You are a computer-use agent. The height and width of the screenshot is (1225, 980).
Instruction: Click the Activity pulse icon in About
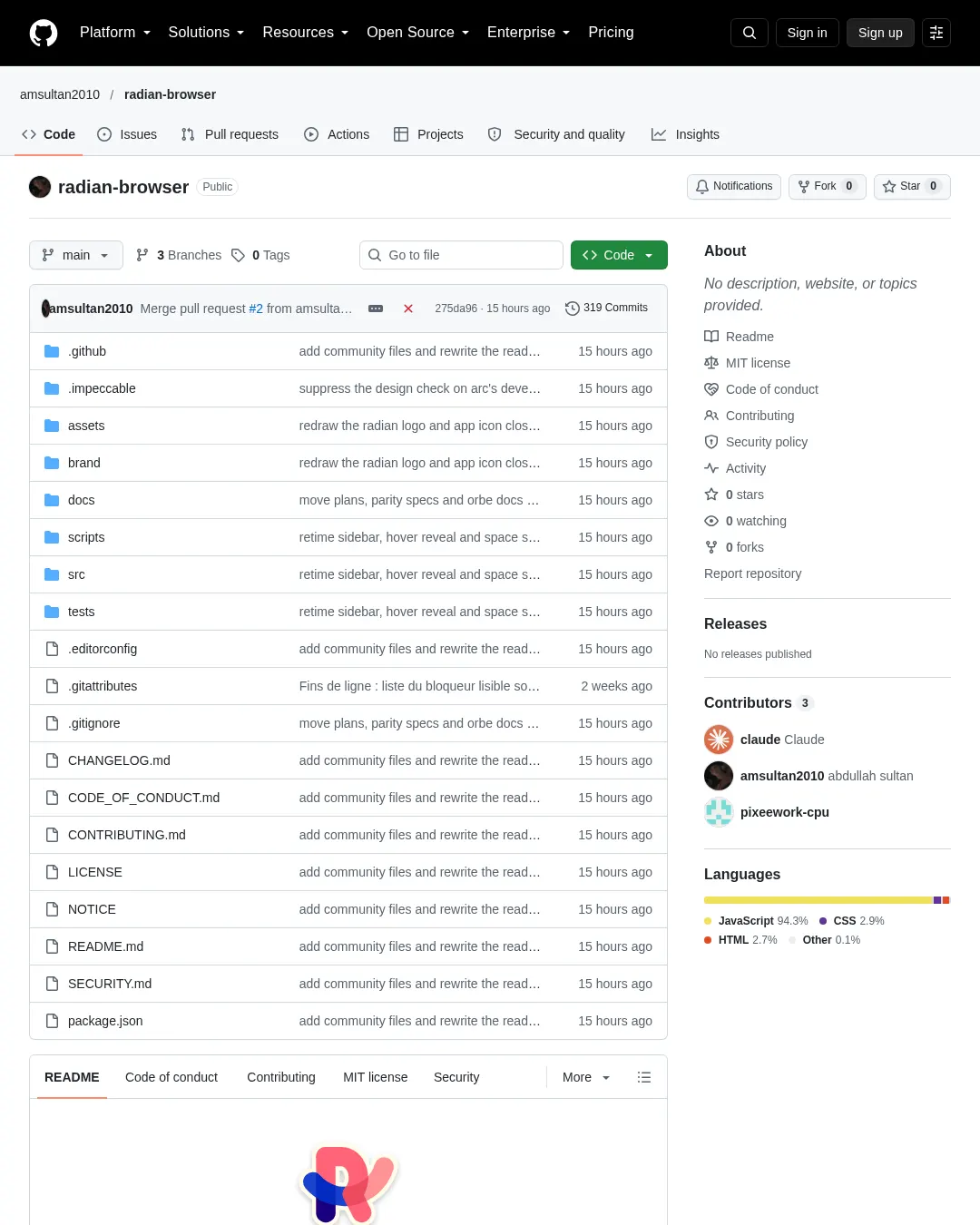[711, 468]
